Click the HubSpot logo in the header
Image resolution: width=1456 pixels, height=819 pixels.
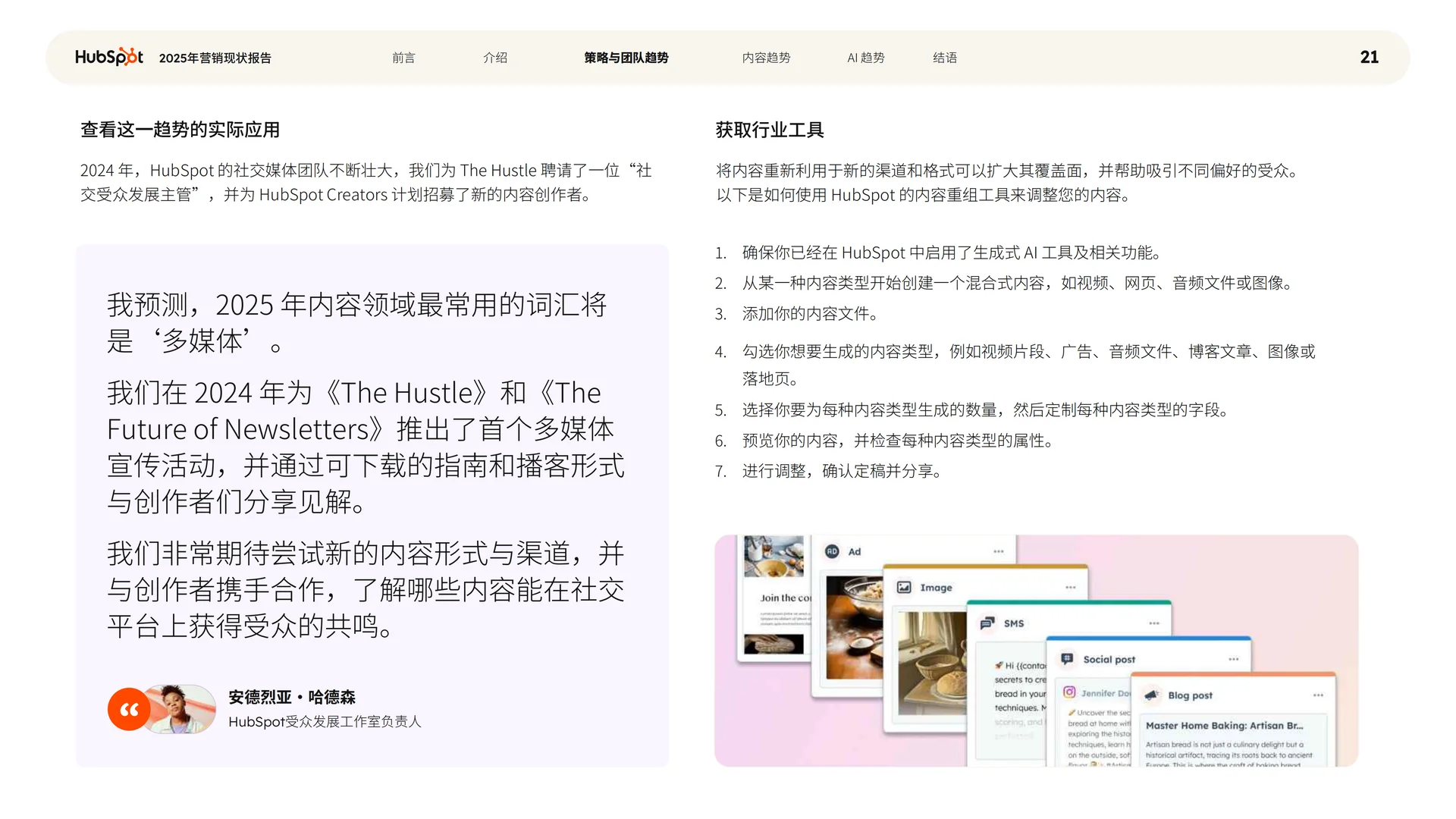[108, 56]
